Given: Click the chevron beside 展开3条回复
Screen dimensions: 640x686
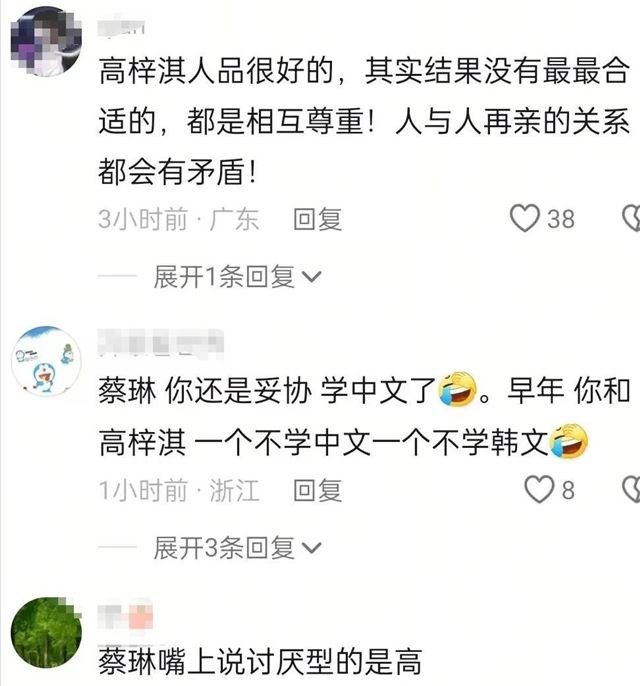Looking at the screenshot, I should [x=312, y=548].
